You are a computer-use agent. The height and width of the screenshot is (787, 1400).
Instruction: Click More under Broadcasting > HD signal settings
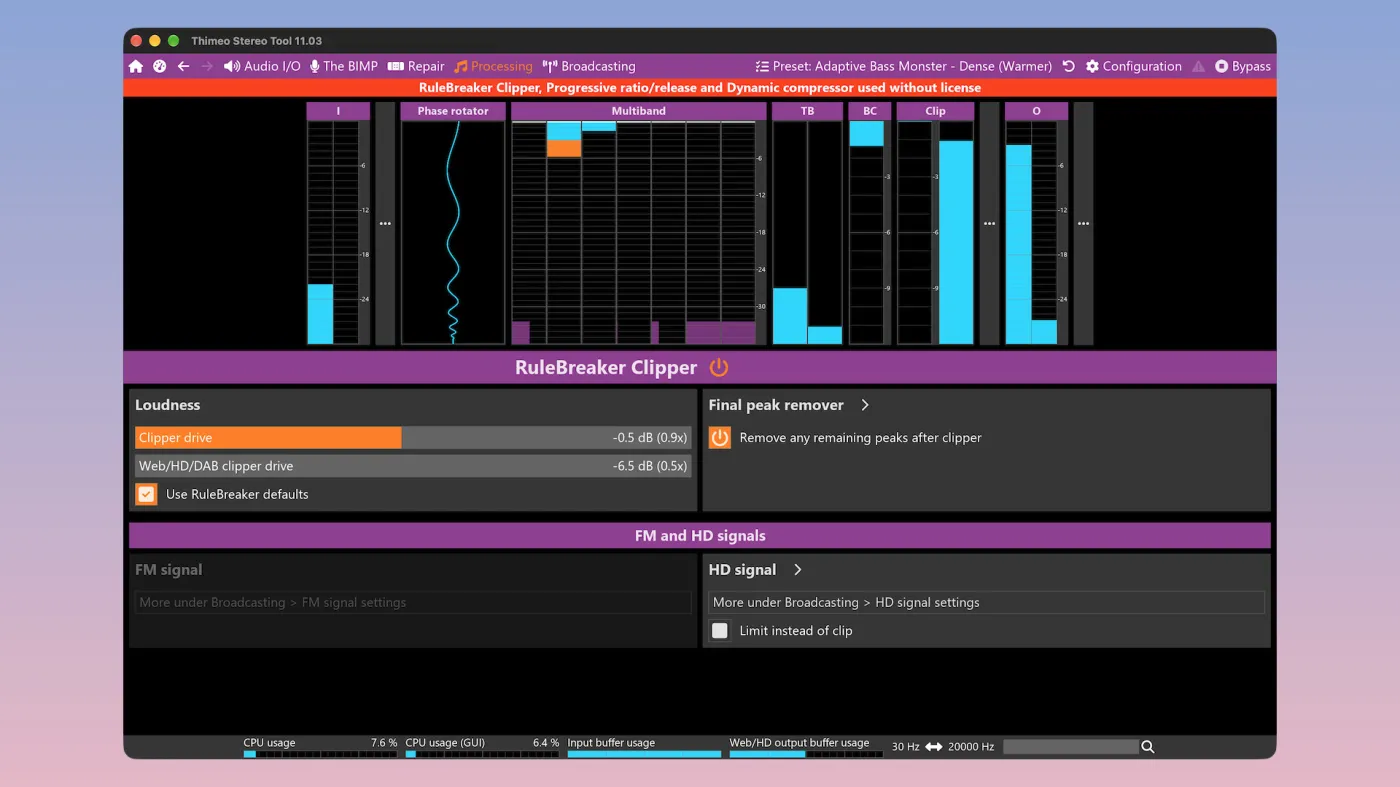tap(987, 603)
